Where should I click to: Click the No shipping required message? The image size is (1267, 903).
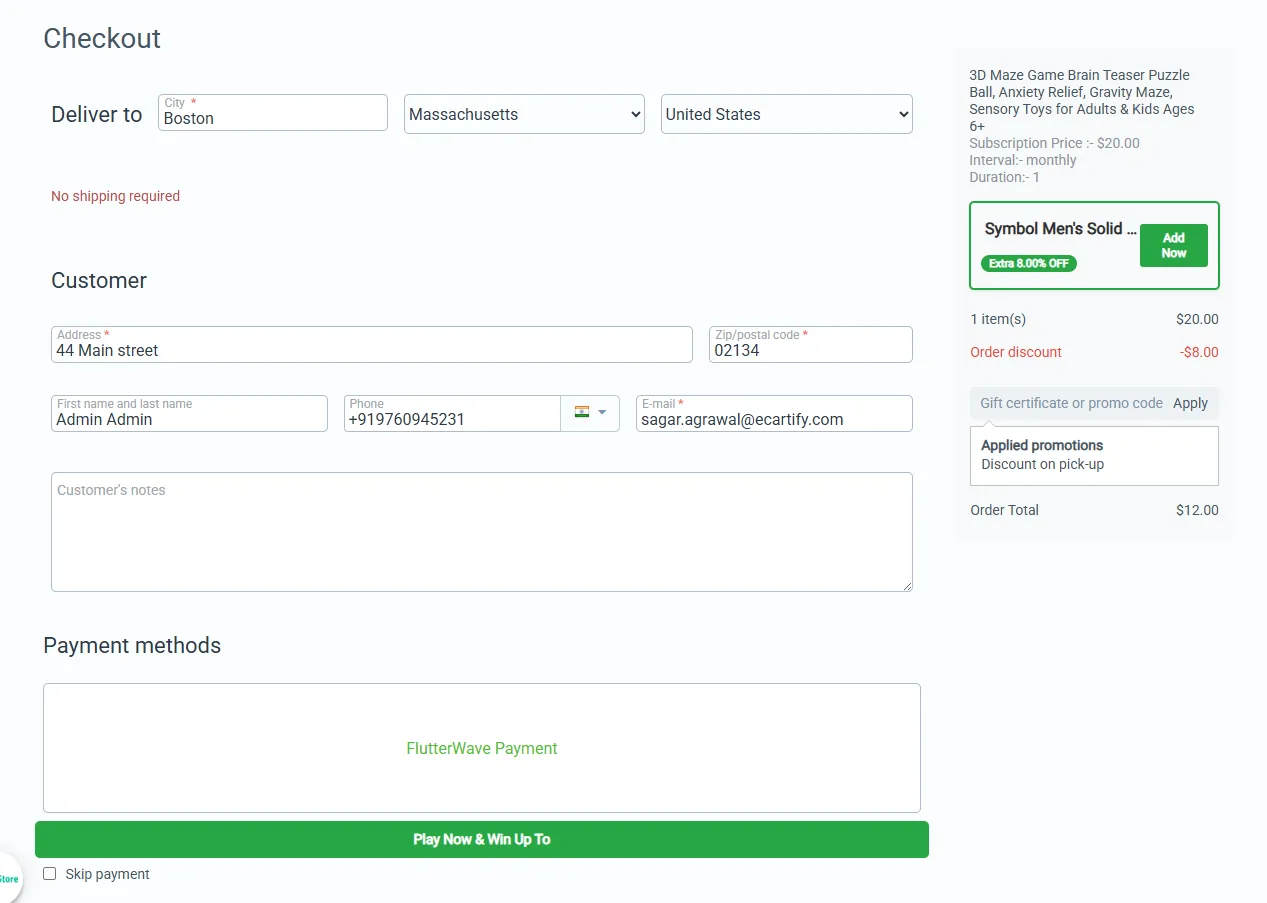[x=116, y=196]
